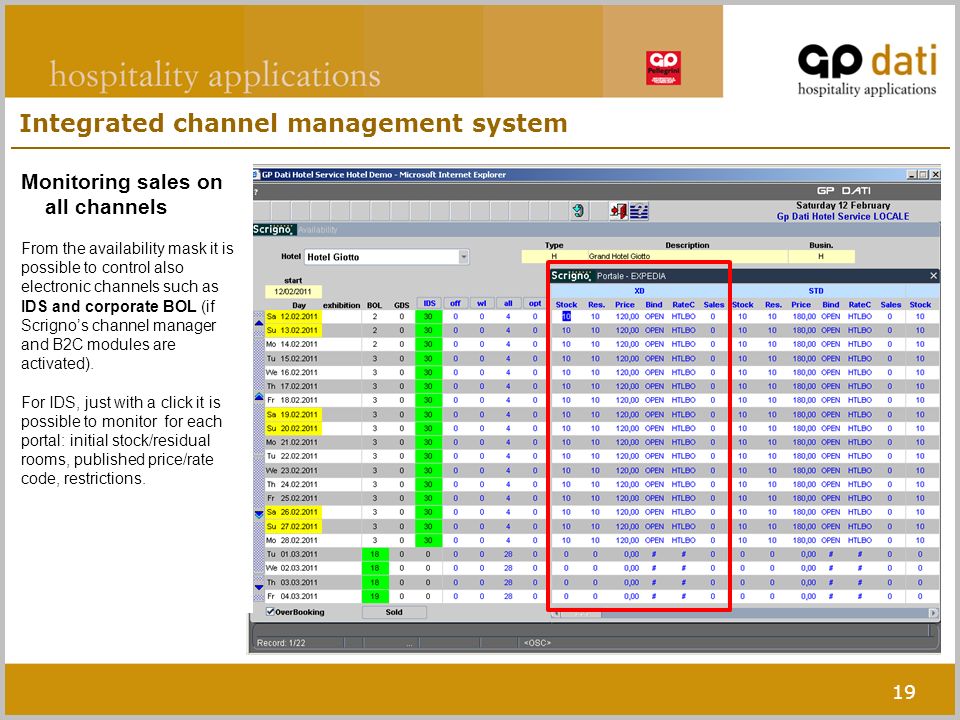Click the all value 28 for We 02.03.2011
Image resolution: width=960 pixels, height=720 pixels.
pos(508,568)
